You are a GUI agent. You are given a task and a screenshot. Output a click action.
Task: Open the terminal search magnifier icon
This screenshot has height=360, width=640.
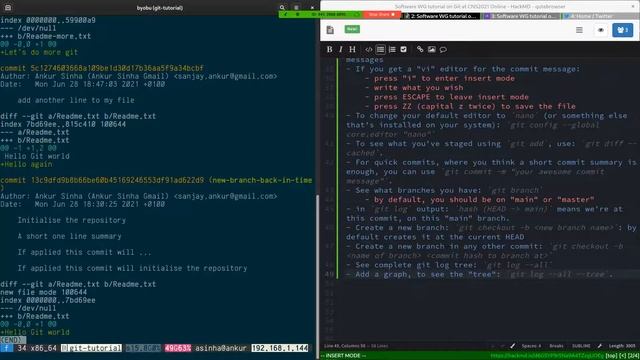coord(282,8)
